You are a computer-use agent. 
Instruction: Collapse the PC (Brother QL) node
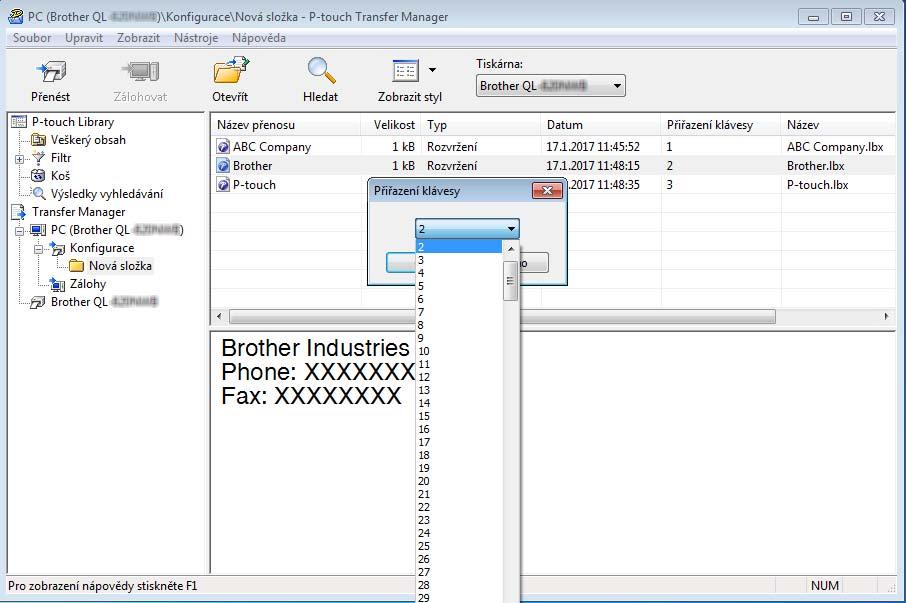(x=20, y=230)
